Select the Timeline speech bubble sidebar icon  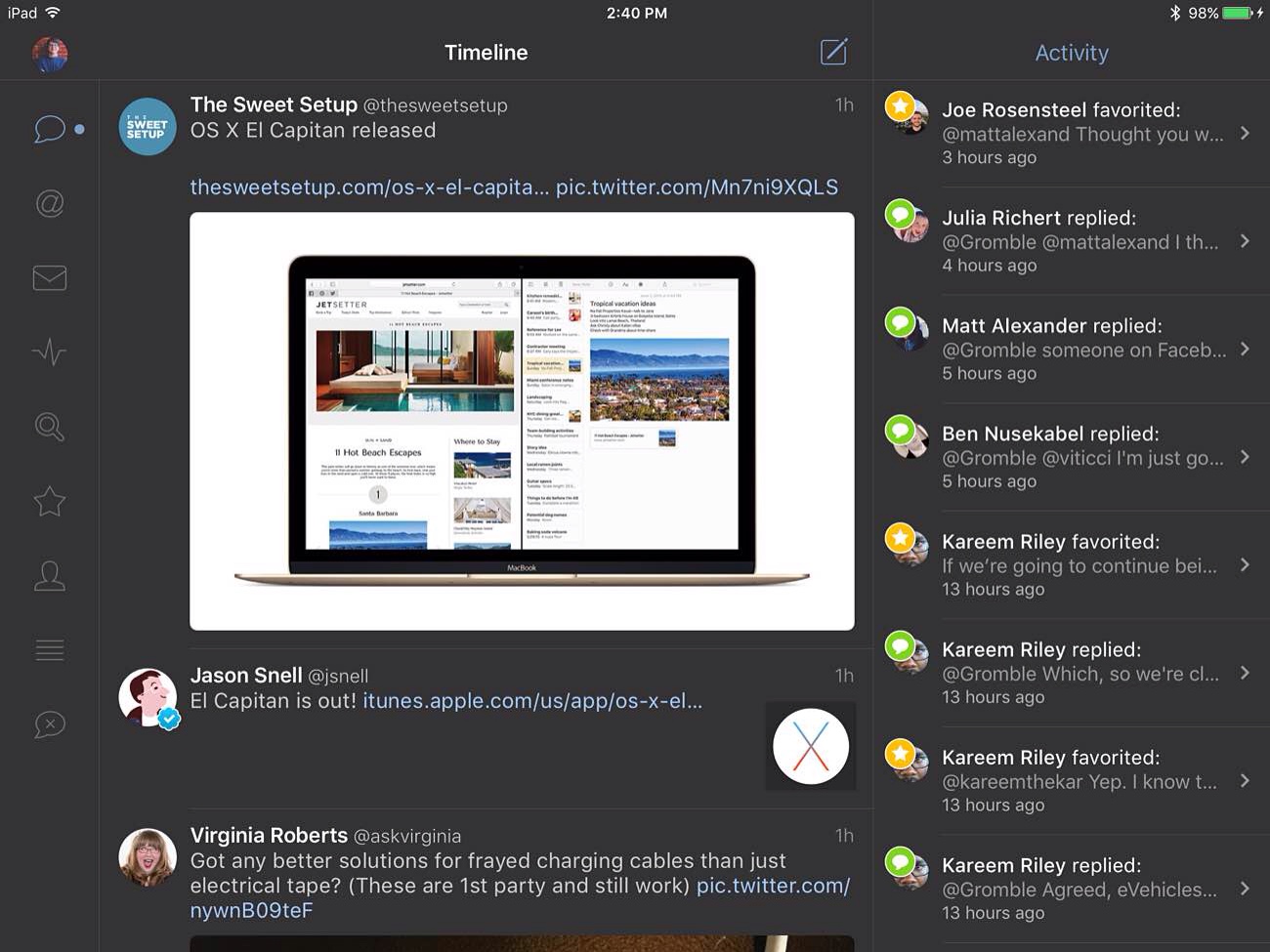point(50,129)
